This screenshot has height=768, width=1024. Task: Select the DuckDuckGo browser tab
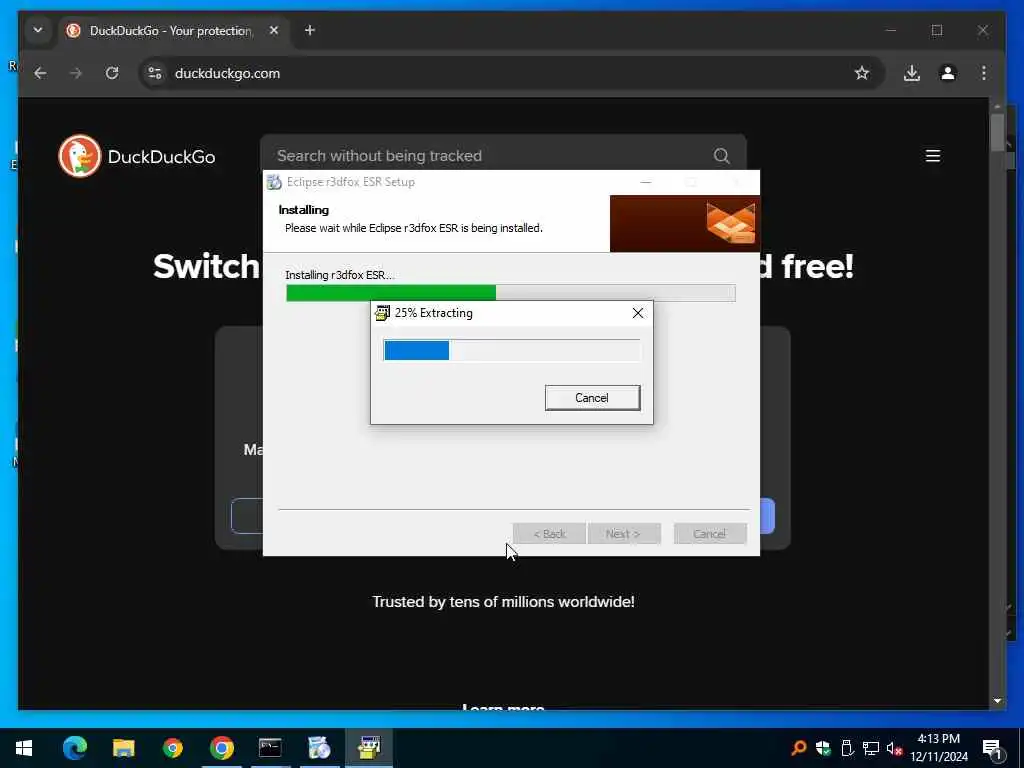(175, 31)
